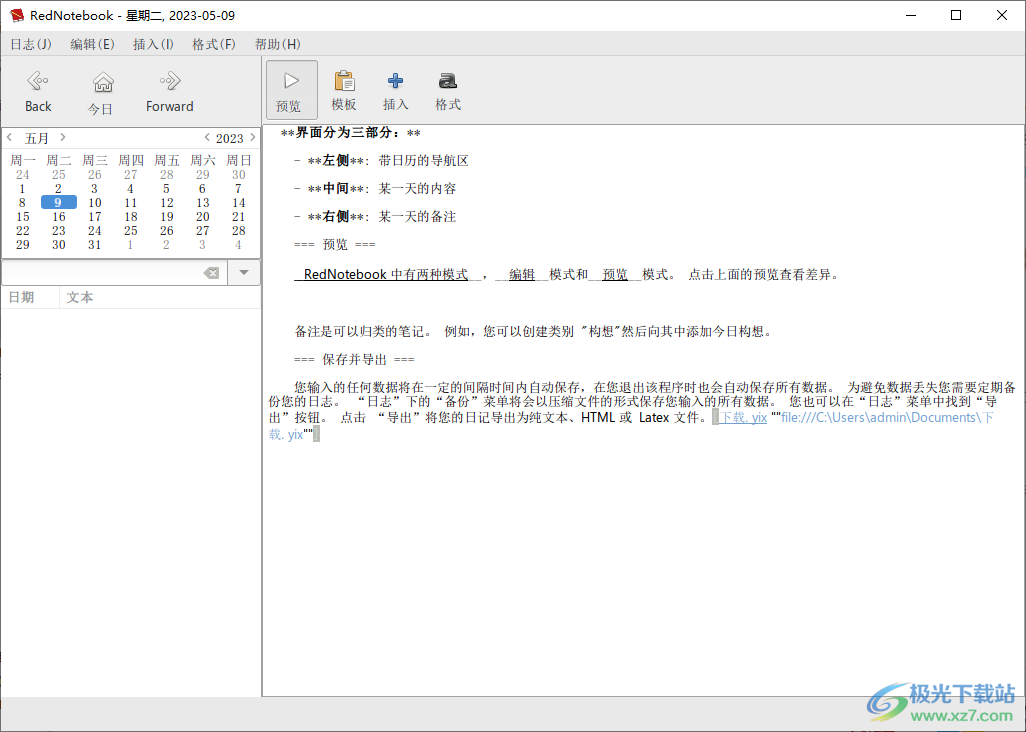This screenshot has width=1026, height=732.
Task: Place cursor in the **右侧** line
Action: coord(375,217)
